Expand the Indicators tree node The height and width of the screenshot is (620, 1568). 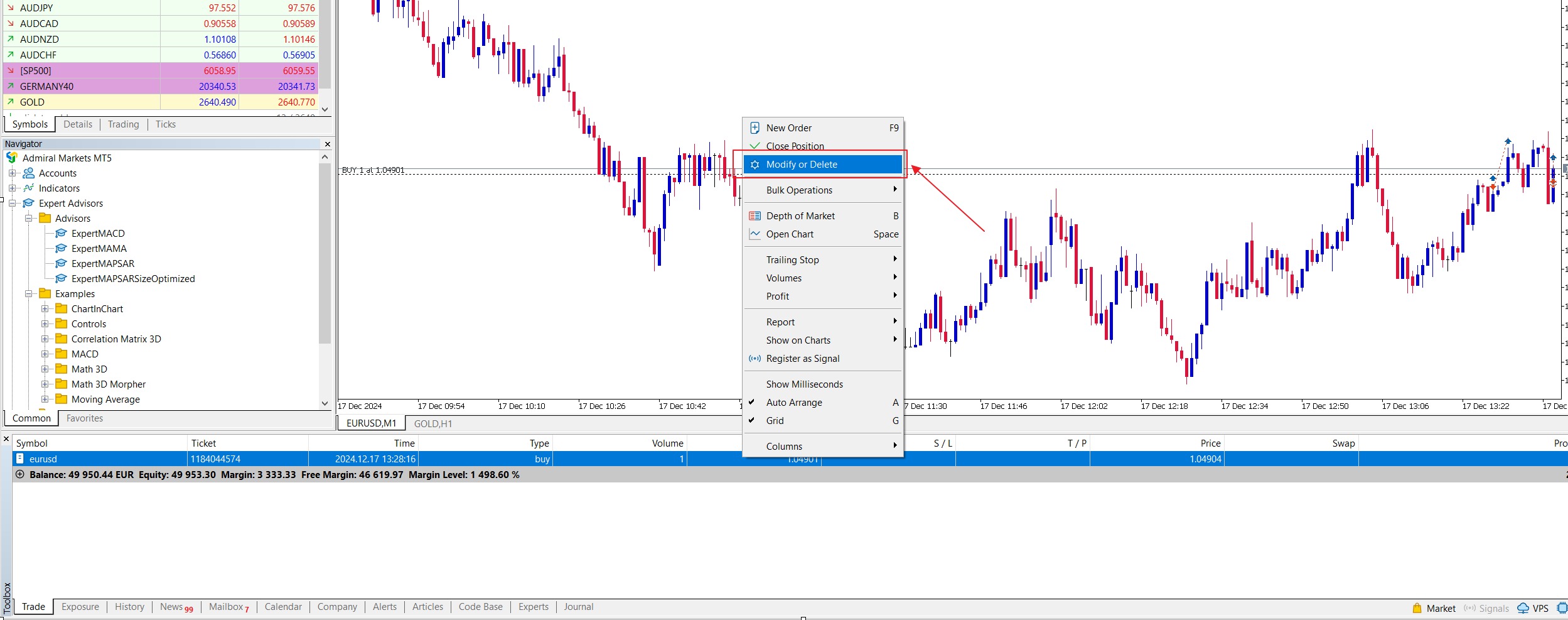(12, 188)
